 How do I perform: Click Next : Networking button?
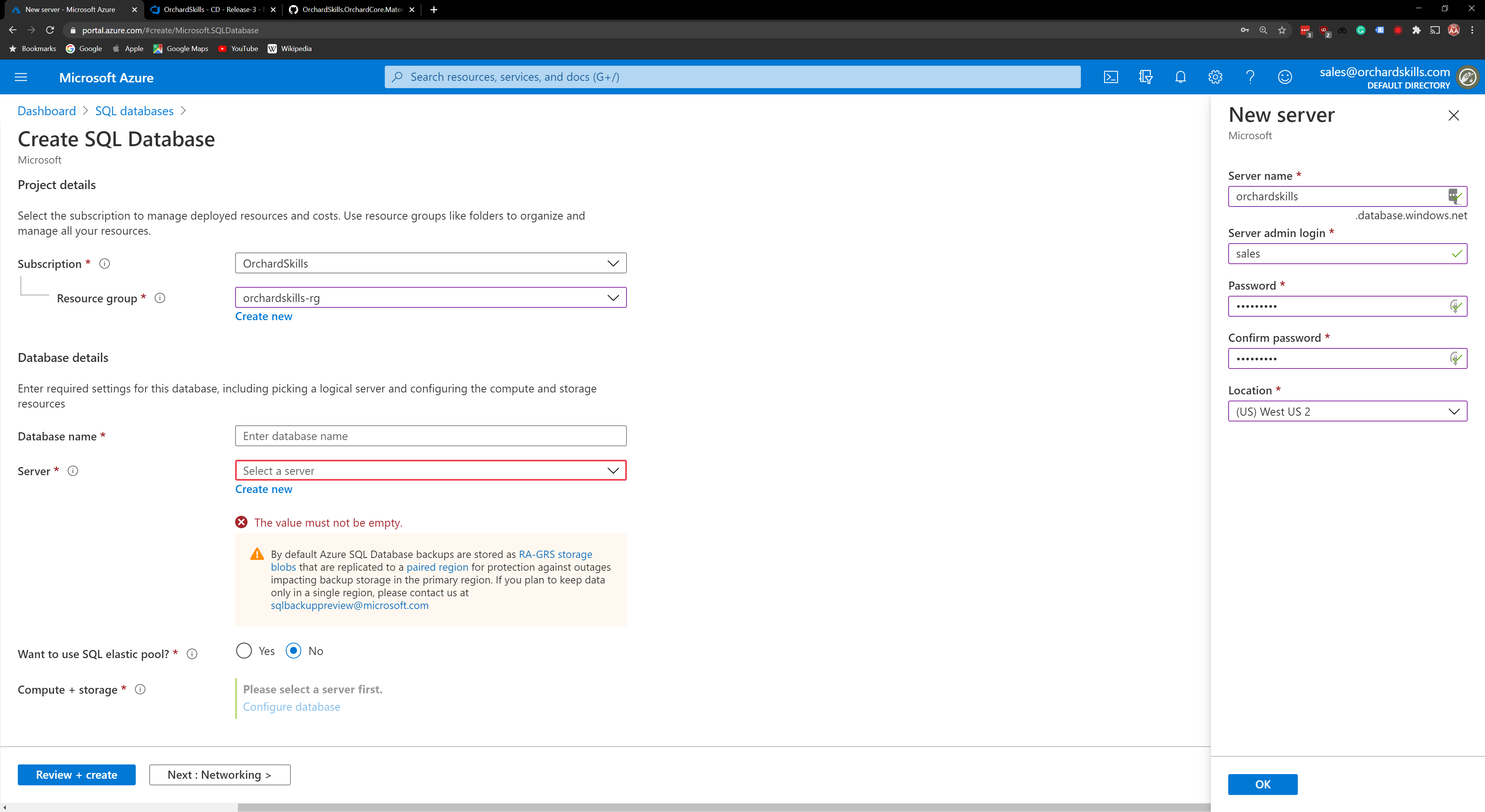(x=219, y=774)
